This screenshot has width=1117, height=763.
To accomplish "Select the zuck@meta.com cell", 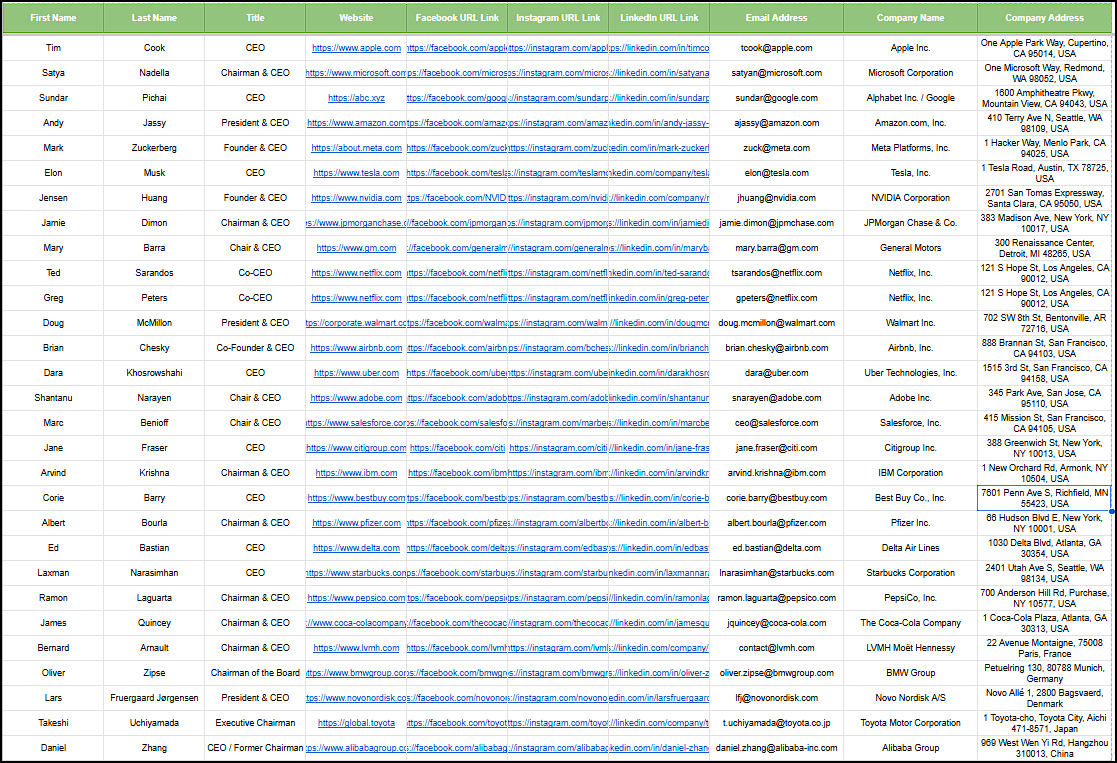I will pyautogui.click(x=776, y=147).
